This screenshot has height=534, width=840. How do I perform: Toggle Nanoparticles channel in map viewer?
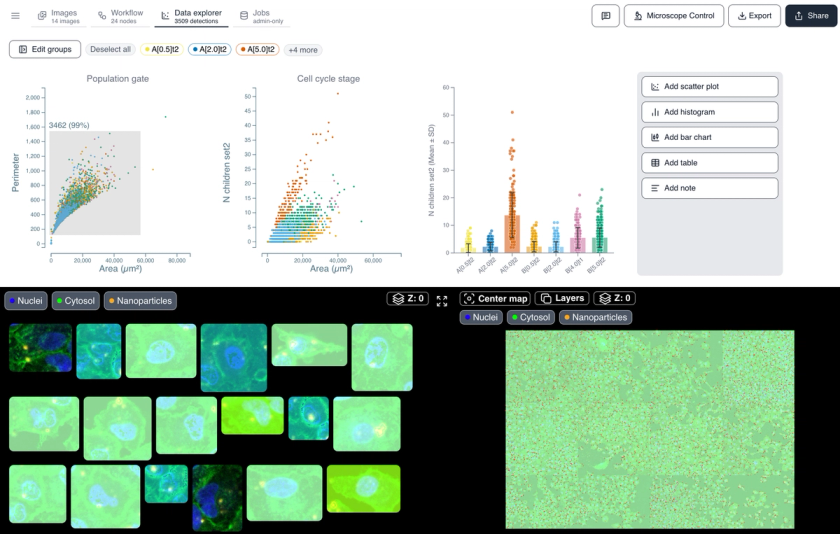595,317
